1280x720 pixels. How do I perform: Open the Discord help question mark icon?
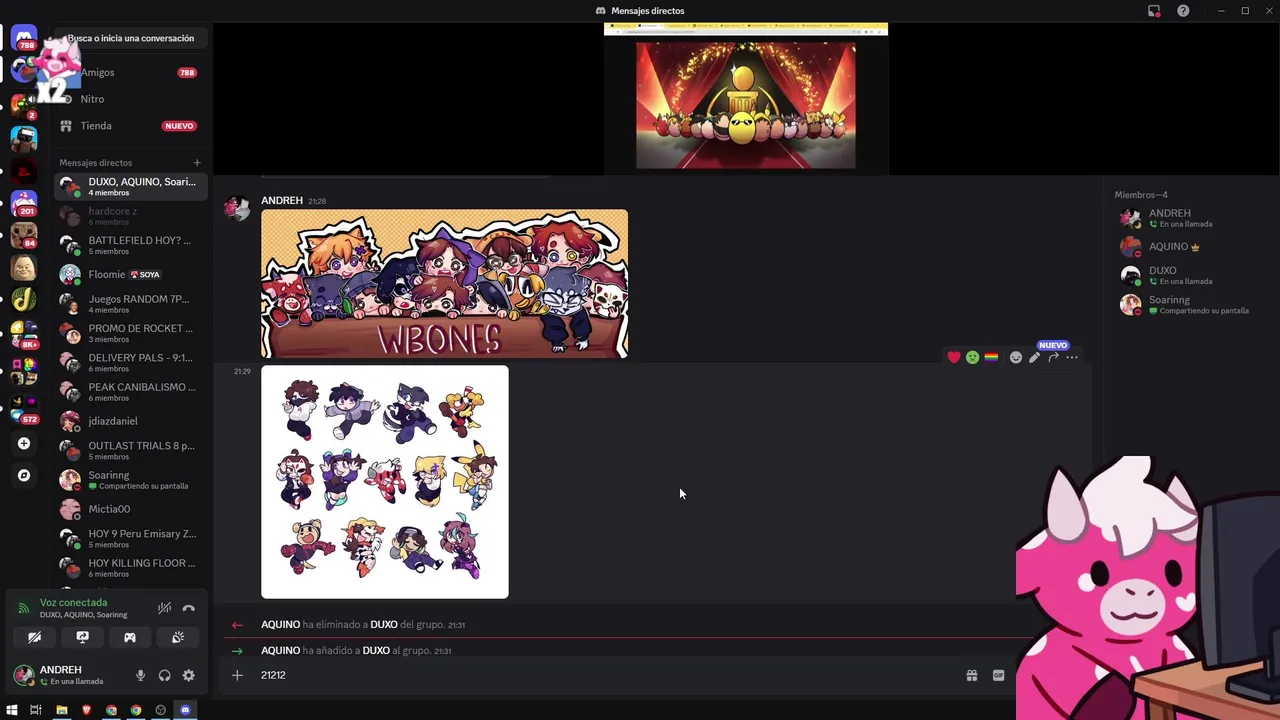1183,11
